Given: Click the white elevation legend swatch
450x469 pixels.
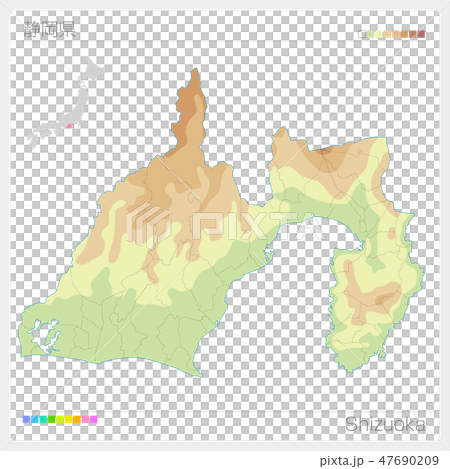Looking at the screenshot, I should pyautogui.click(x=362, y=34).
